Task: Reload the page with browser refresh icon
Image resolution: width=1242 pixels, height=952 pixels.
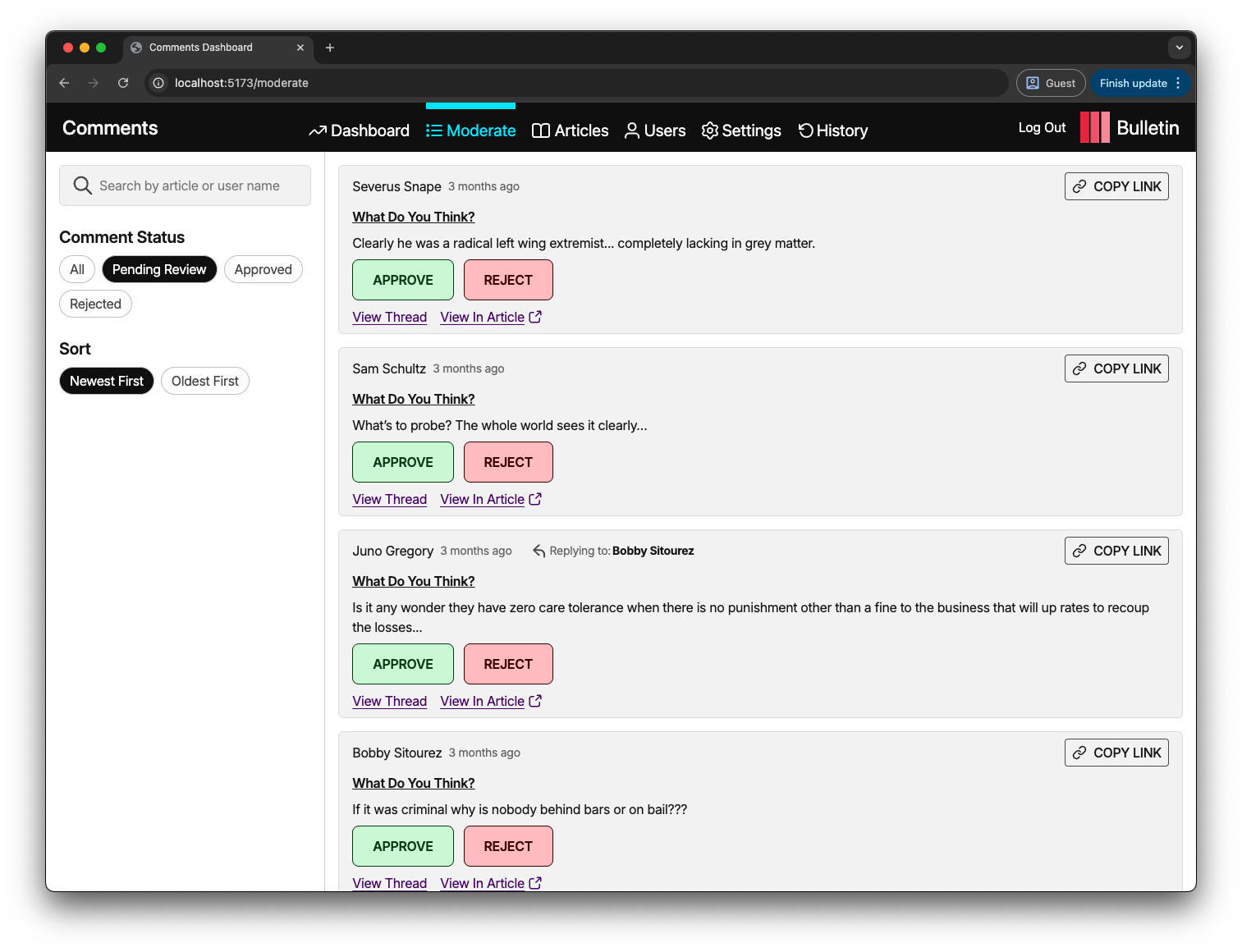Action: point(123,83)
